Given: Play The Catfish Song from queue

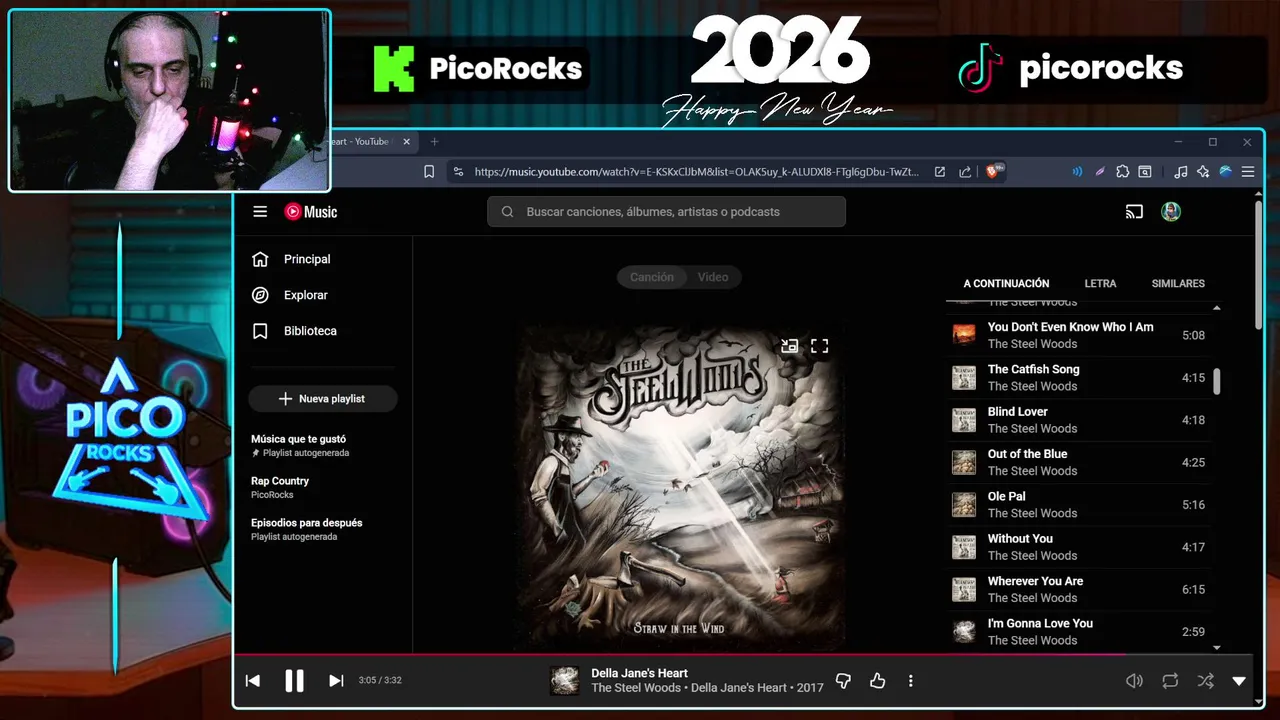Looking at the screenshot, I should (x=1078, y=377).
